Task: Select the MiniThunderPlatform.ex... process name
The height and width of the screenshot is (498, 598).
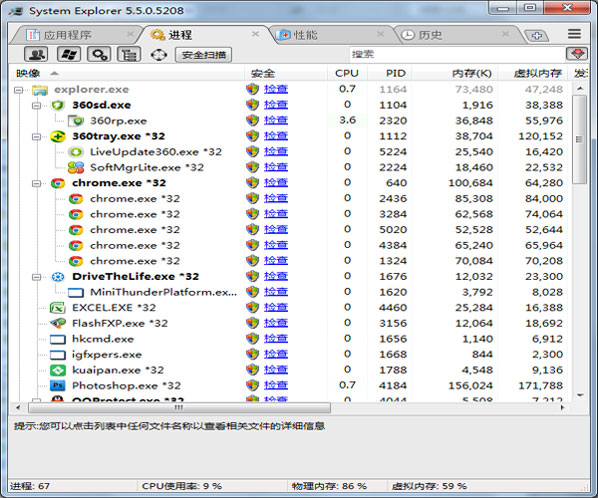Action: point(164,292)
